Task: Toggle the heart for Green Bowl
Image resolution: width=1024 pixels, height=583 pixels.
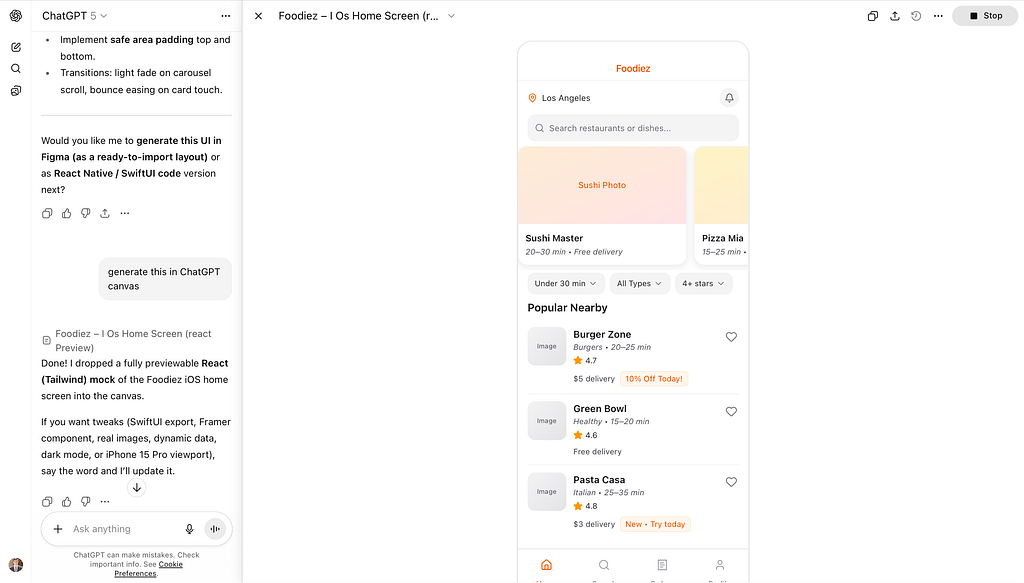Action: 731,411
